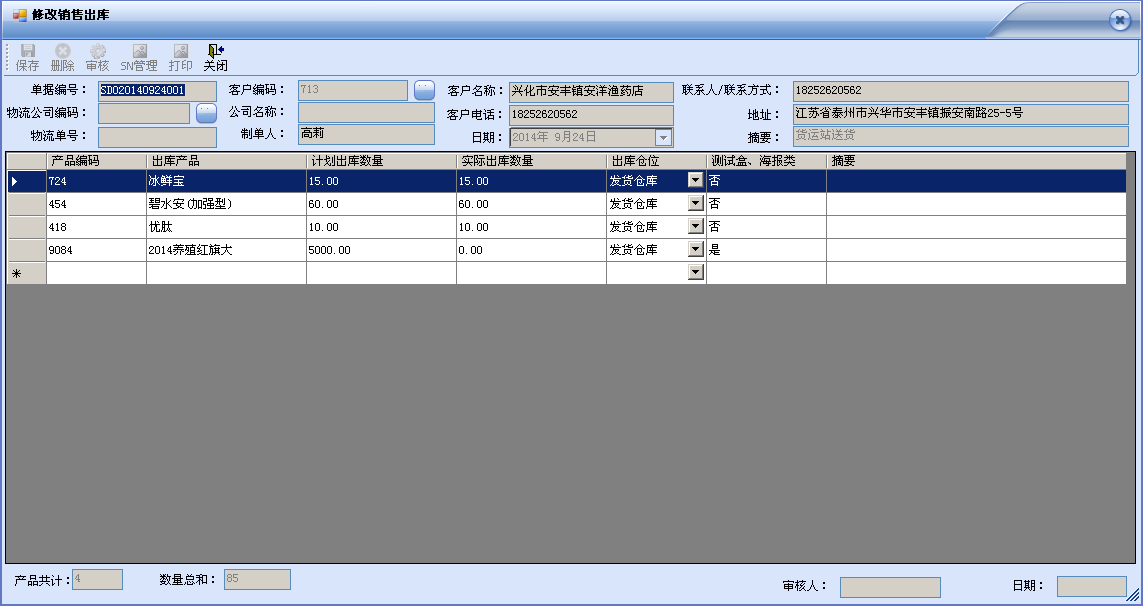Screen dimensions: 1143x606
Task: Select the row for product 优肽
Action: tap(26, 227)
